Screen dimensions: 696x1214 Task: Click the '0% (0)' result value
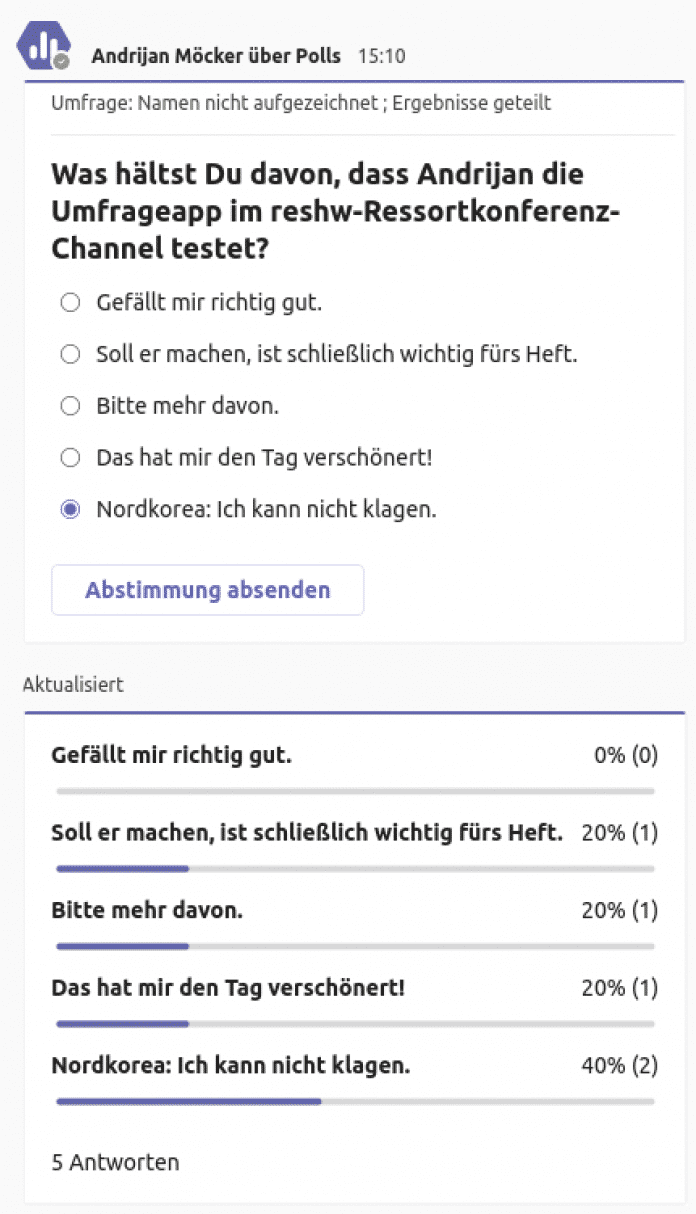(626, 755)
